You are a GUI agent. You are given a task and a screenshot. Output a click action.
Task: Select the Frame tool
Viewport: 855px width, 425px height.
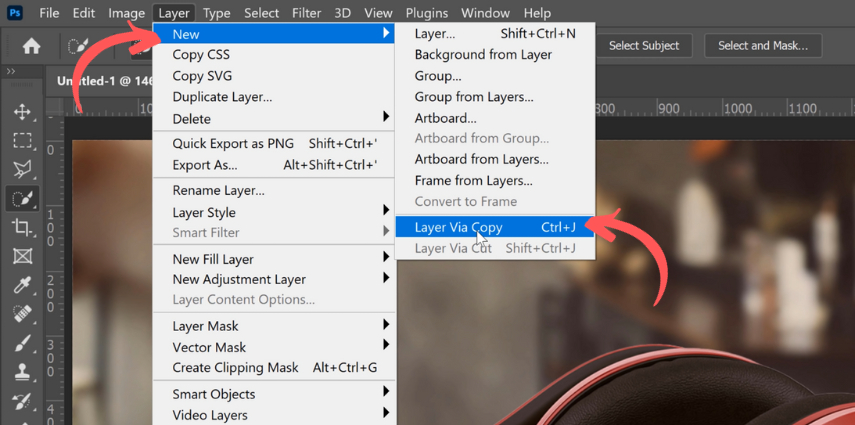(x=22, y=256)
